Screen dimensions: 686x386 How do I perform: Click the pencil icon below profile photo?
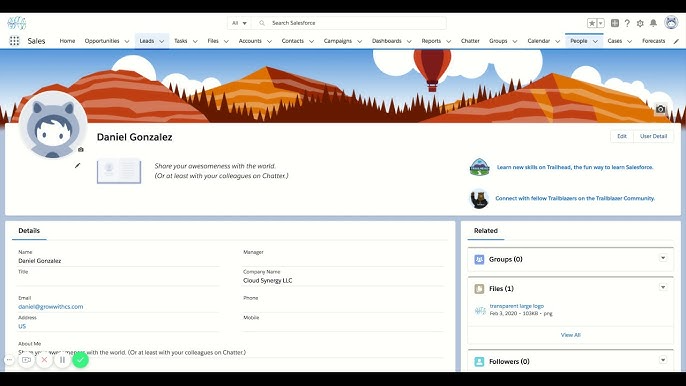[x=77, y=165]
